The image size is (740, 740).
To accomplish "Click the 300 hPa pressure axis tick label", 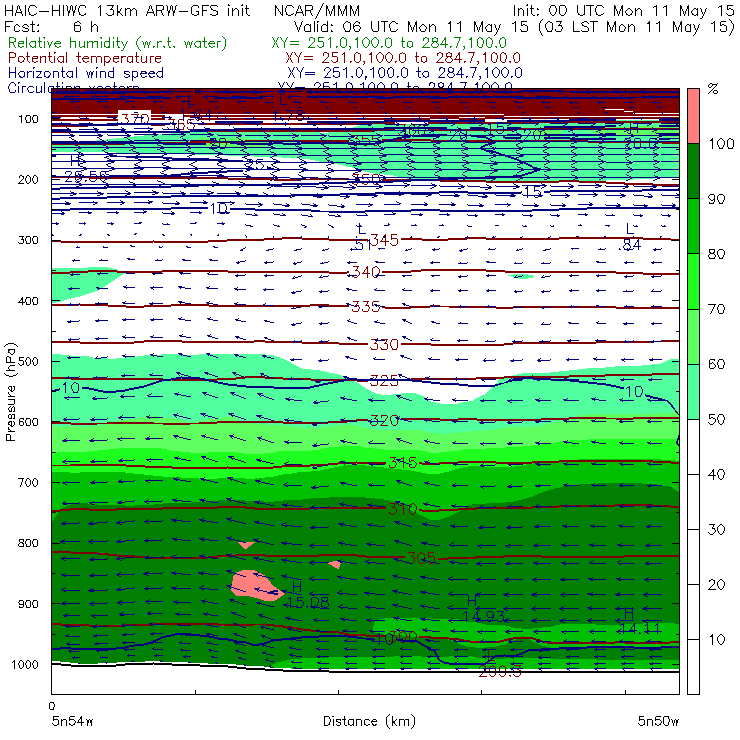I will [28, 240].
